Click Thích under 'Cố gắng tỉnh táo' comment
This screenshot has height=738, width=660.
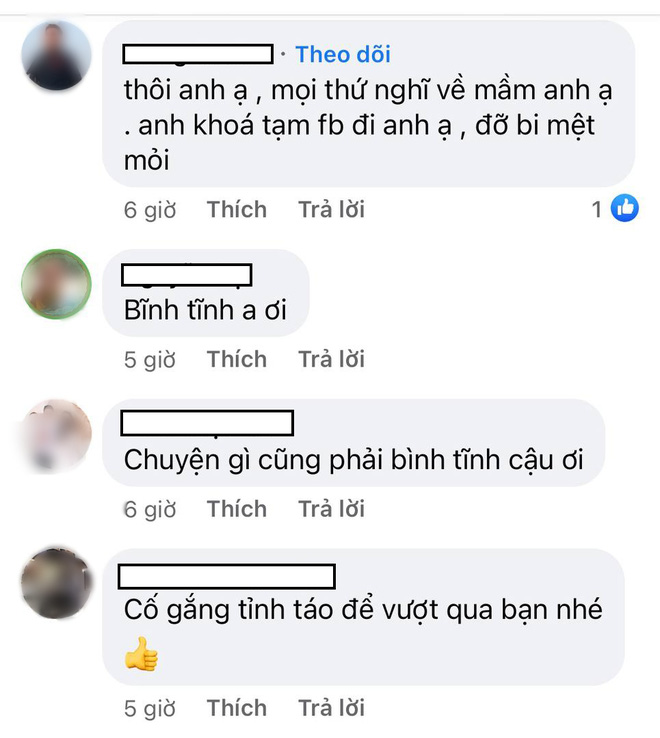tap(237, 708)
